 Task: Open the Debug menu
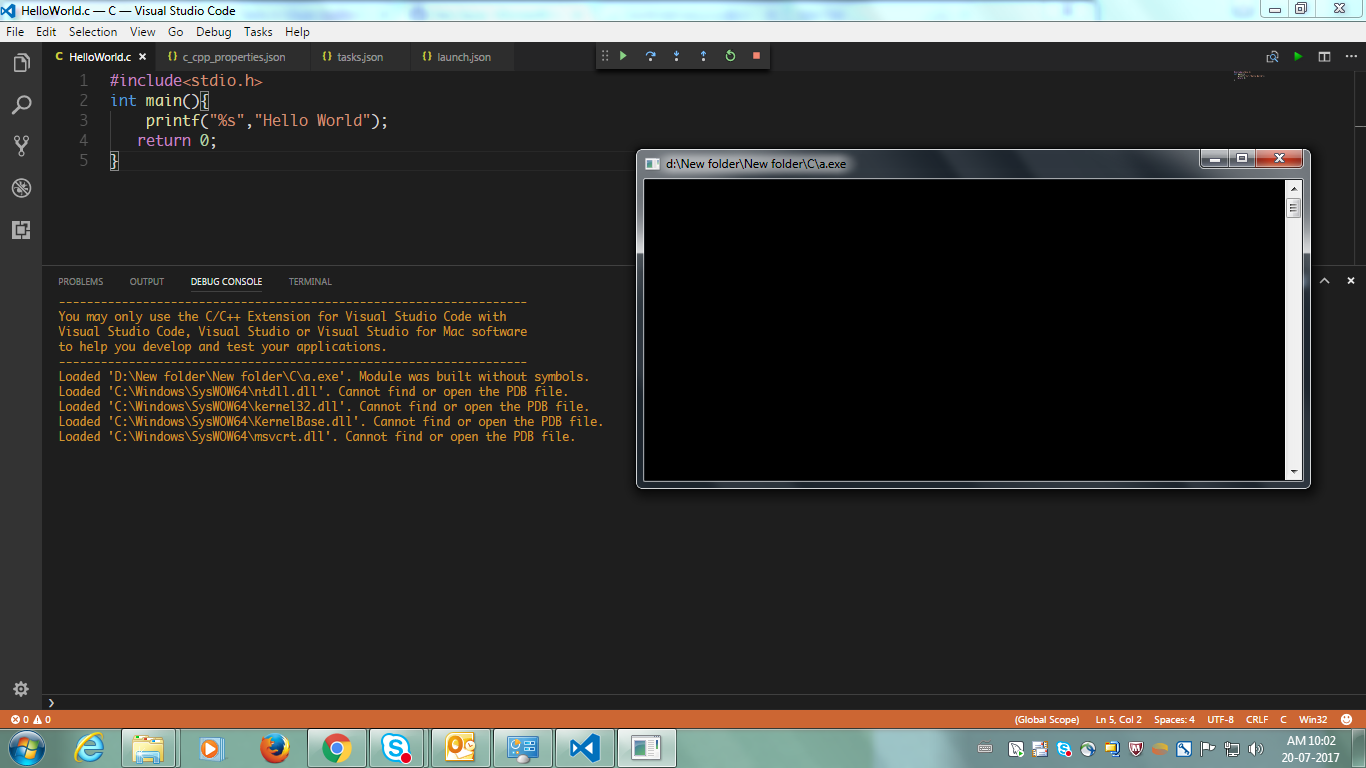click(x=212, y=31)
